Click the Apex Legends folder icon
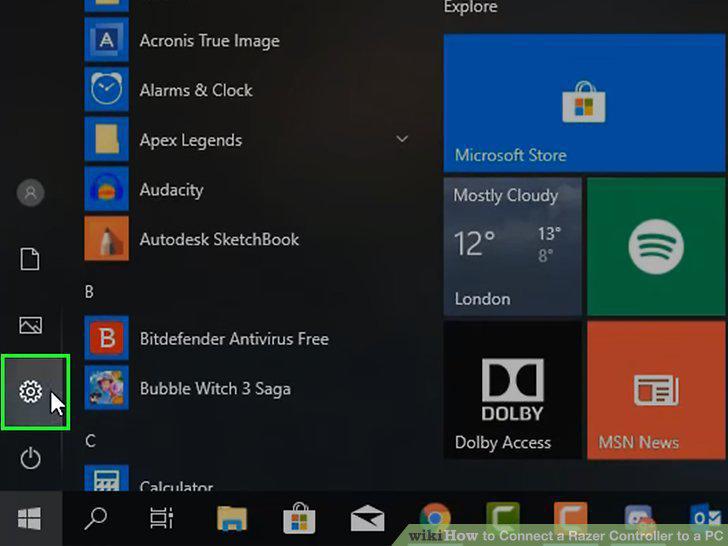The width and height of the screenshot is (728, 546). (106, 139)
